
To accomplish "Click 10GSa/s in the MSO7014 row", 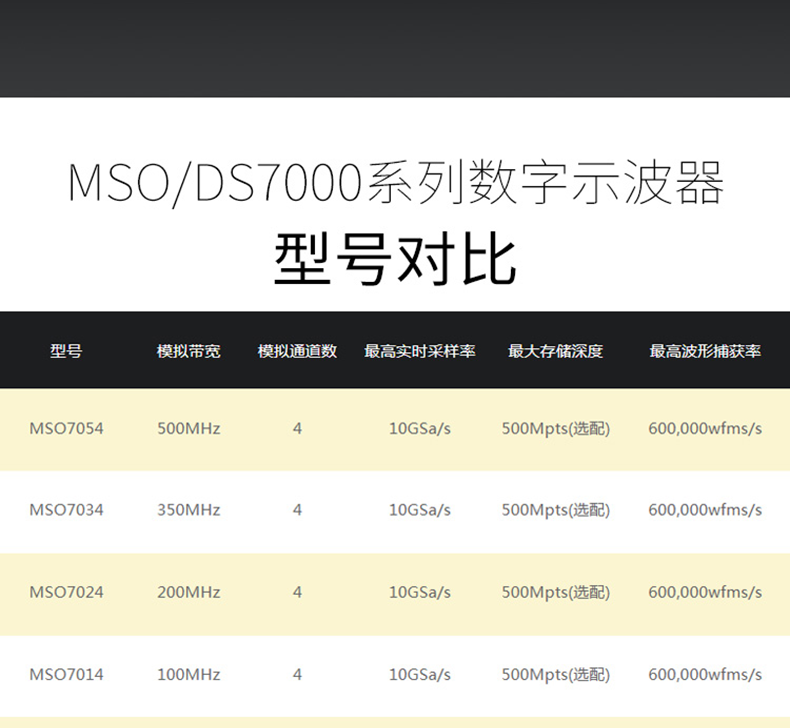I will click(420, 675).
